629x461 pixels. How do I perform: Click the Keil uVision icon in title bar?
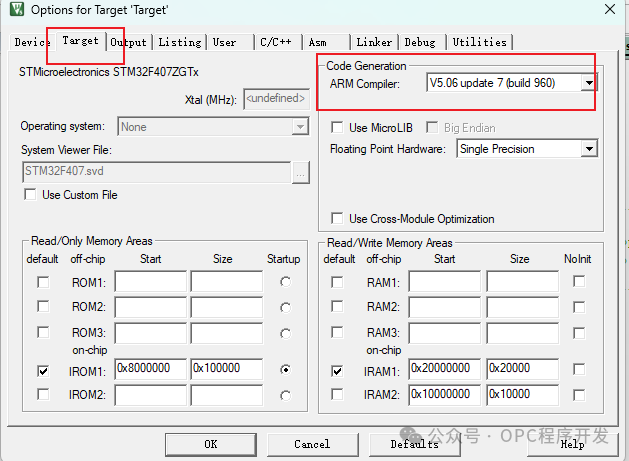tap(17, 9)
